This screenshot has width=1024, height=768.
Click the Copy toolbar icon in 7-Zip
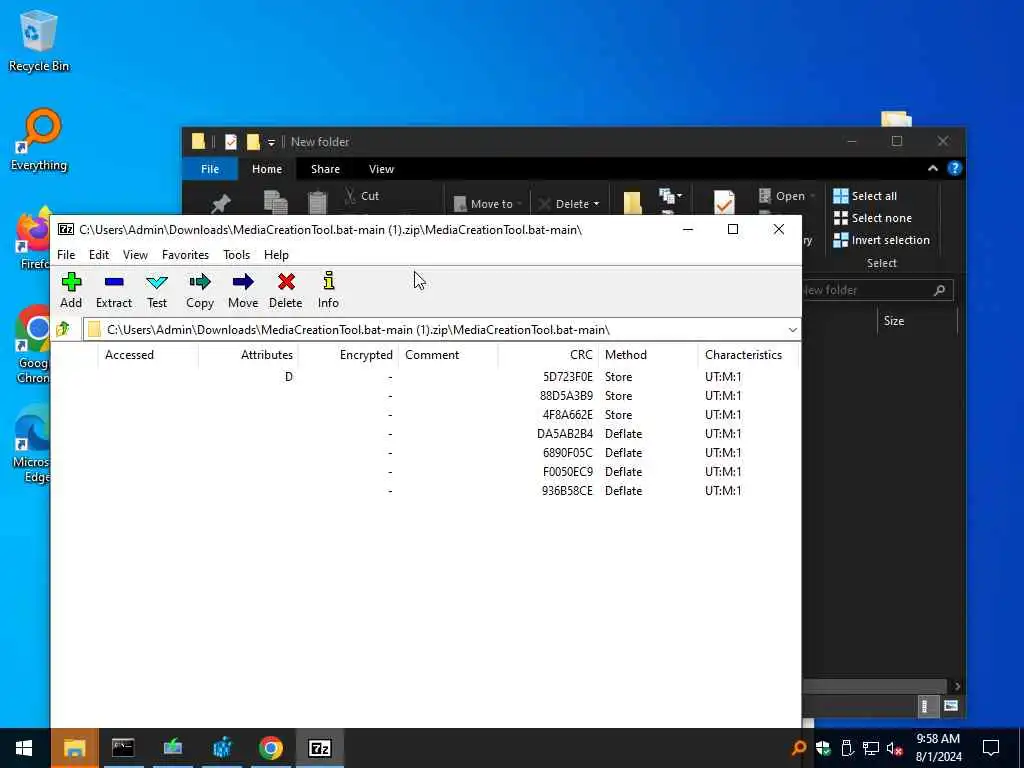coord(200,291)
